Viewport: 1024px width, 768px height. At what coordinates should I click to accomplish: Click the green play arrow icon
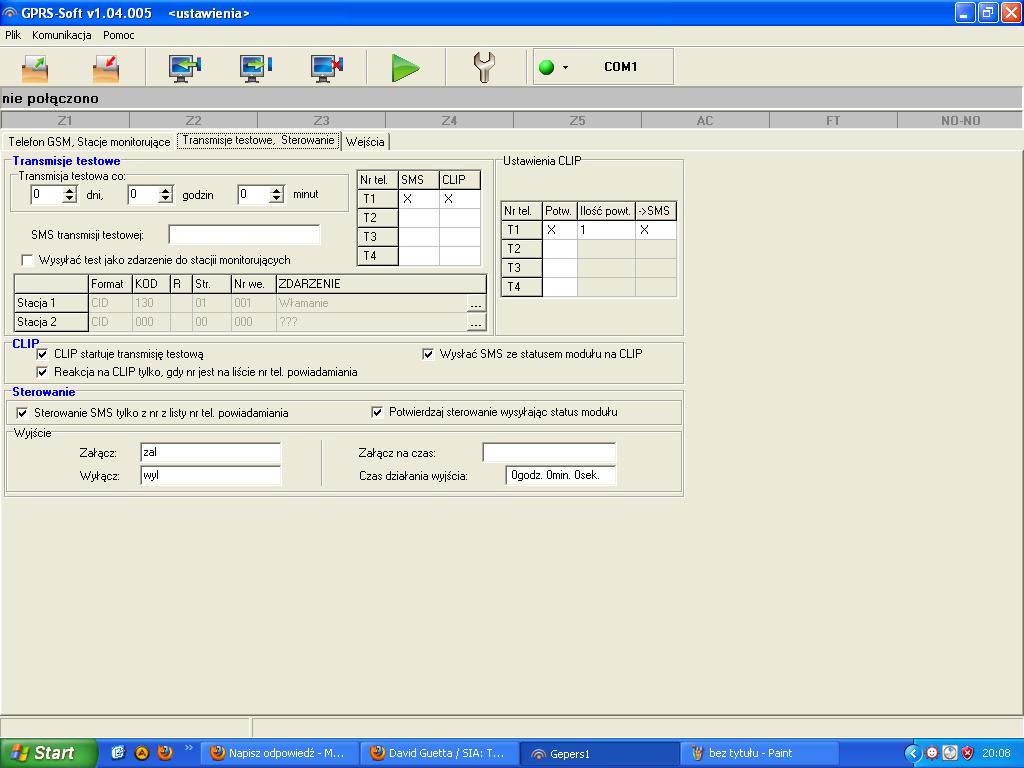click(405, 68)
